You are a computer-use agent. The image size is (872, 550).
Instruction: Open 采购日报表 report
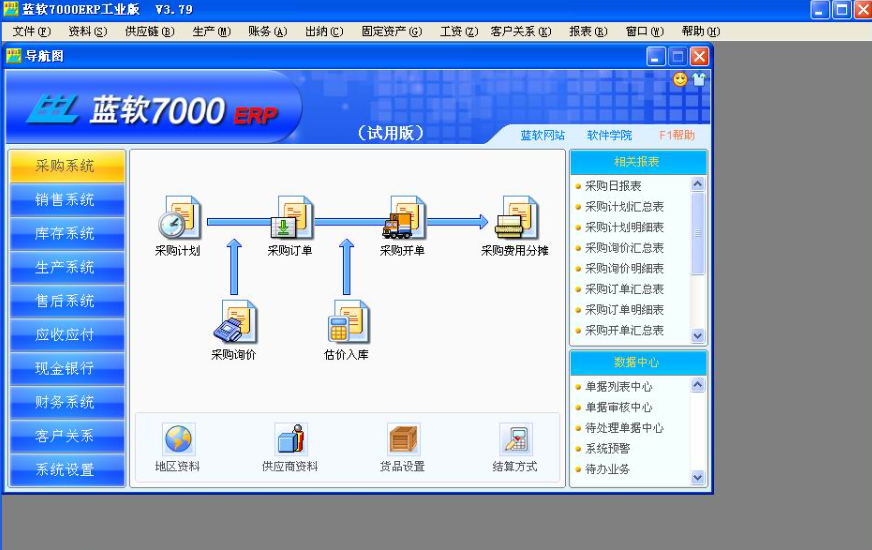pos(613,186)
